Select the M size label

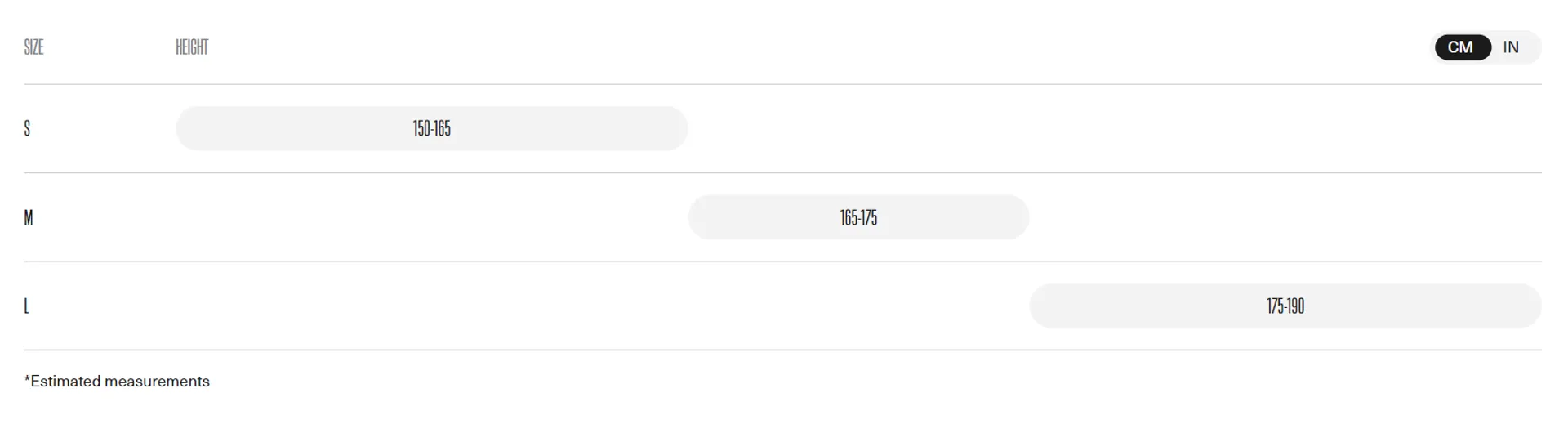click(x=29, y=217)
